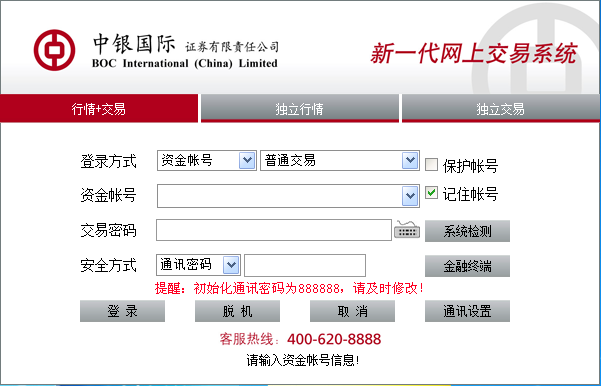
Task: Switch to the 行情+交易 tab
Action: (x=99, y=109)
